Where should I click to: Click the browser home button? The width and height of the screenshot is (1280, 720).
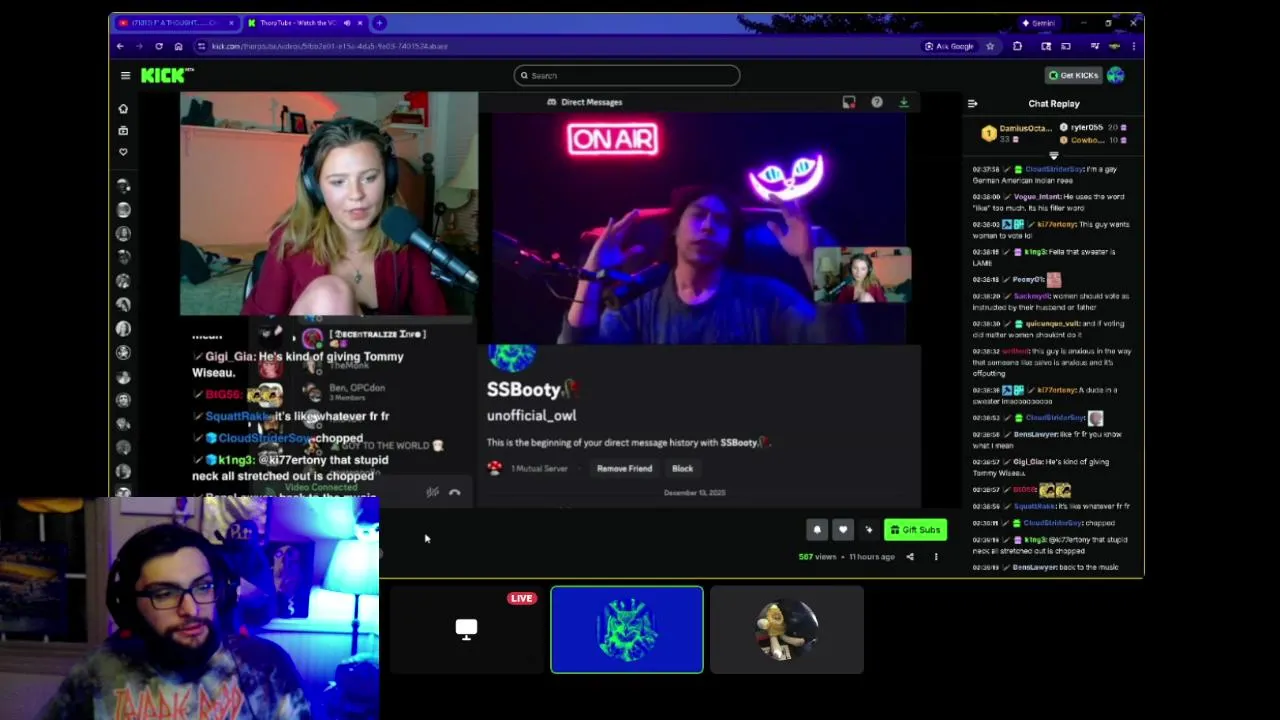178,46
